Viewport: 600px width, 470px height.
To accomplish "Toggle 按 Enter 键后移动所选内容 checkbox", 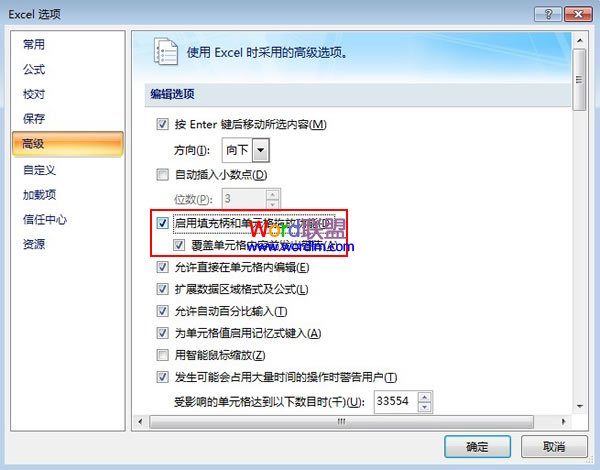I will 163,124.
